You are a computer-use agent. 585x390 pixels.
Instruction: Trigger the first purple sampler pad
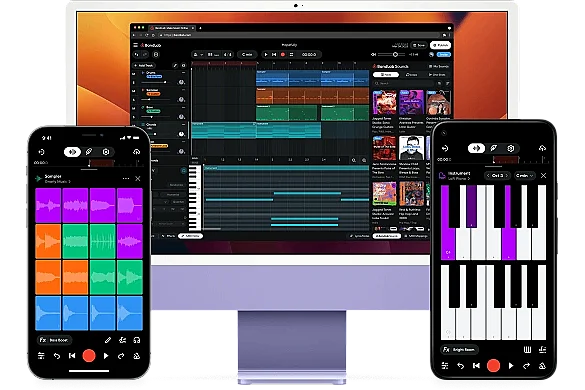tap(48, 205)
